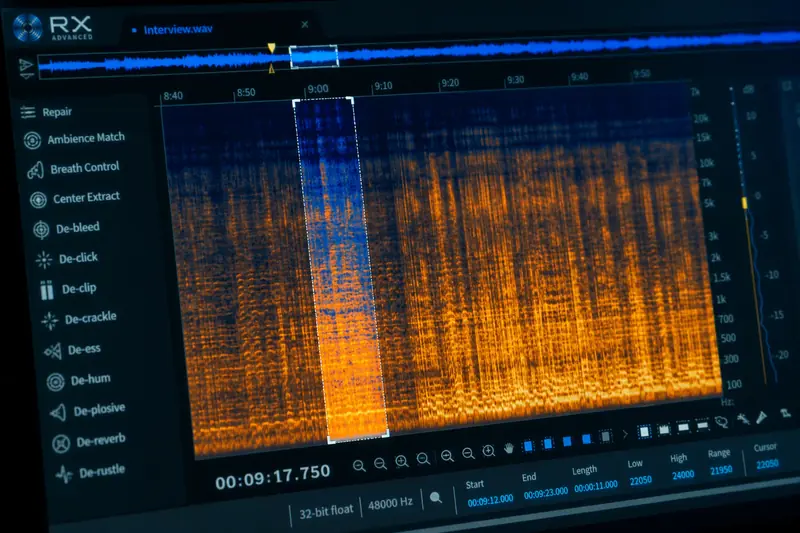Open the De-crackle module
Screen dimensions: 800x533
[79, 319]
